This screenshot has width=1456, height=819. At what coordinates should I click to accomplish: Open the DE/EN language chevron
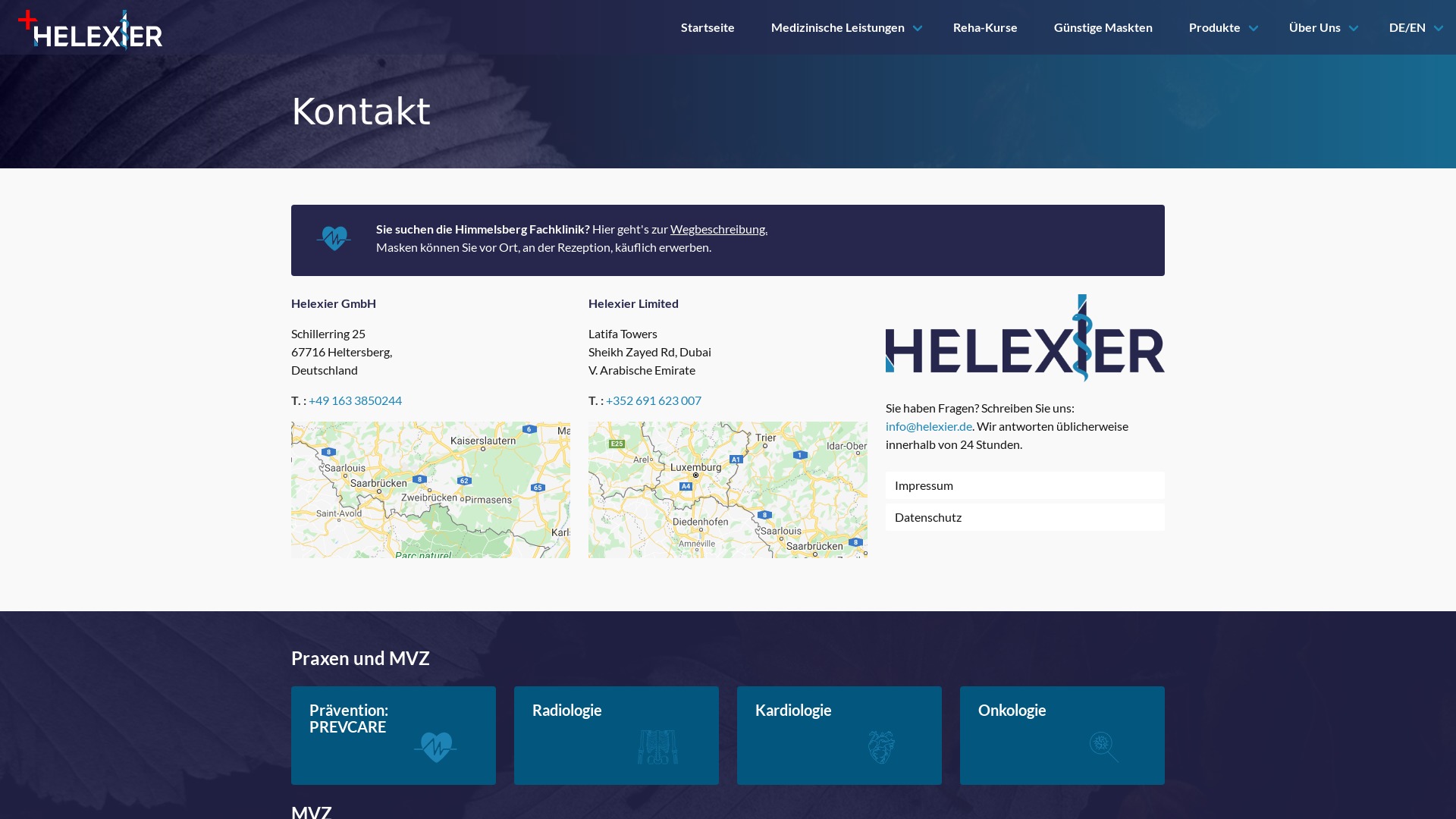1439,28
